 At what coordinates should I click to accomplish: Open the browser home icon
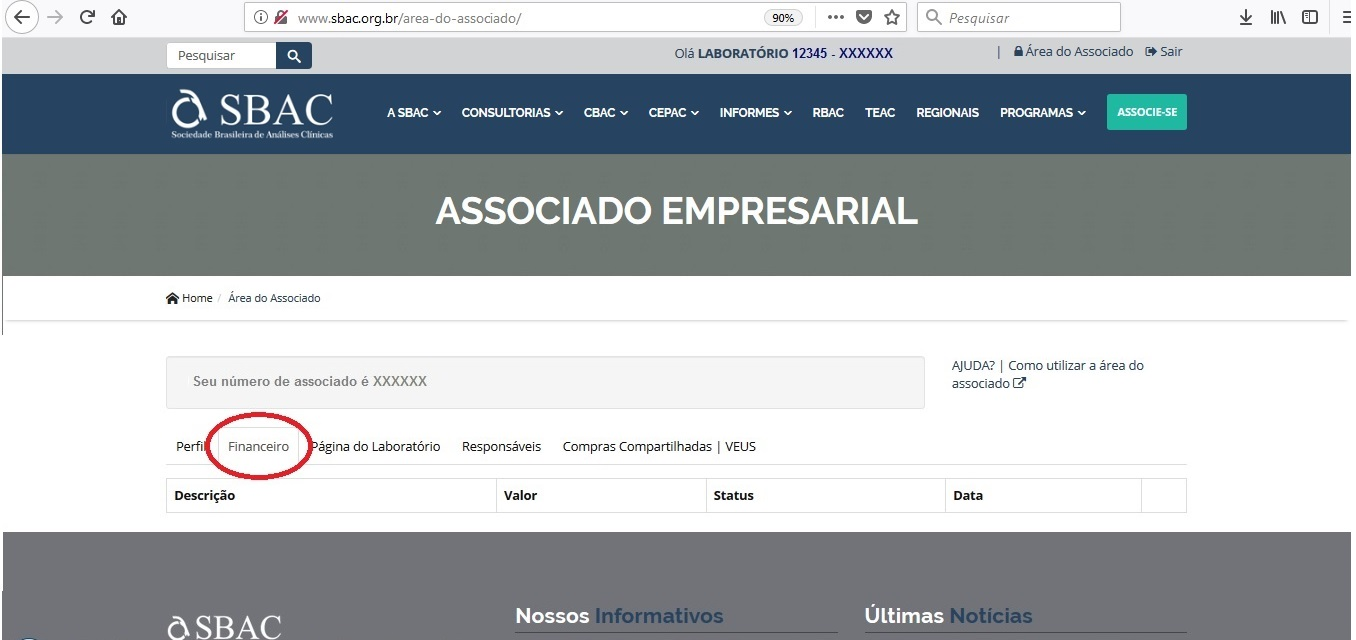point(119,17)
